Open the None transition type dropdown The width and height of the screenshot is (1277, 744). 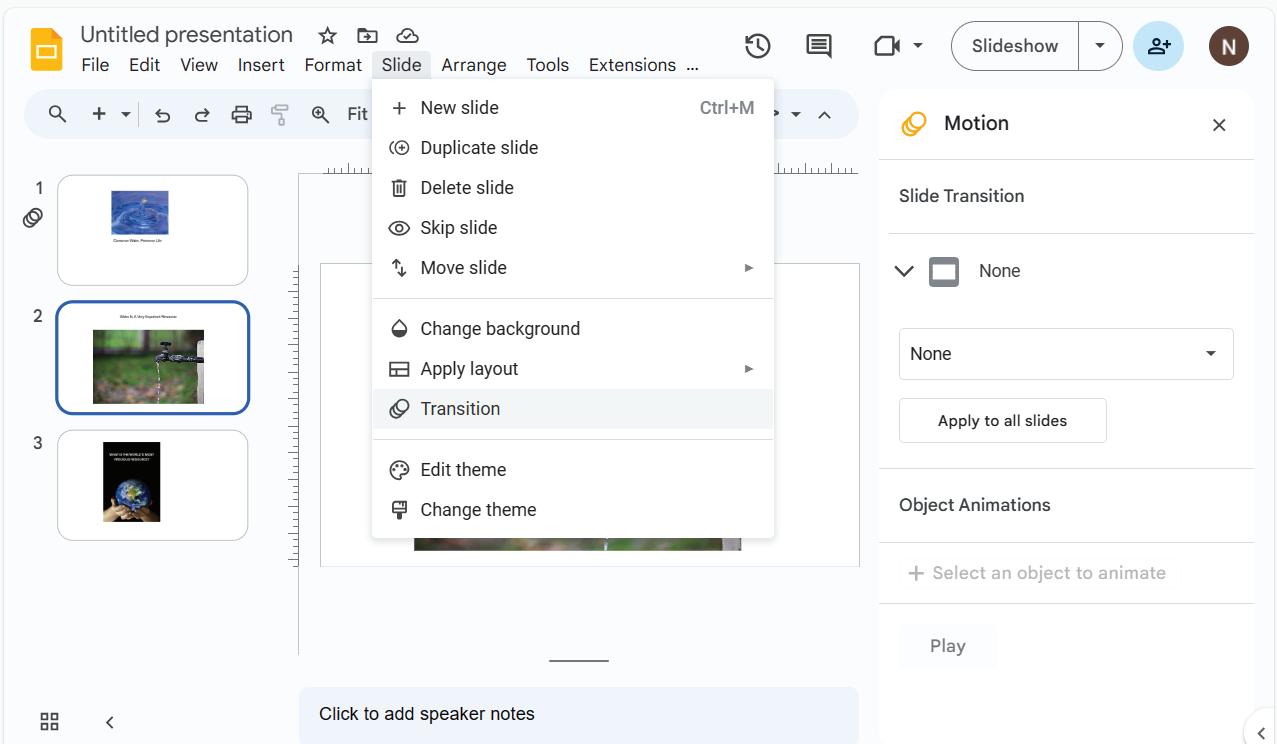[1066, 354]
